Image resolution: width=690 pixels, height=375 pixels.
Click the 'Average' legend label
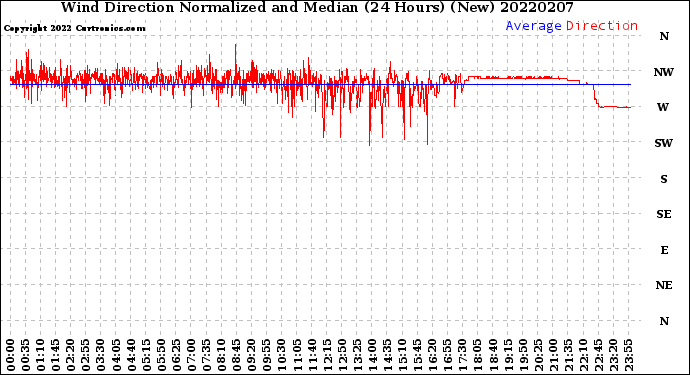[533, 26]
